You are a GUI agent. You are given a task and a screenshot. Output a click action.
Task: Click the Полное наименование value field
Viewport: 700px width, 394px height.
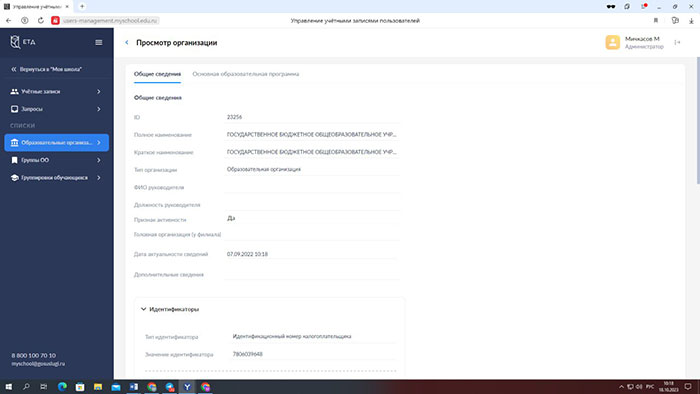click(x=312, y=134)
